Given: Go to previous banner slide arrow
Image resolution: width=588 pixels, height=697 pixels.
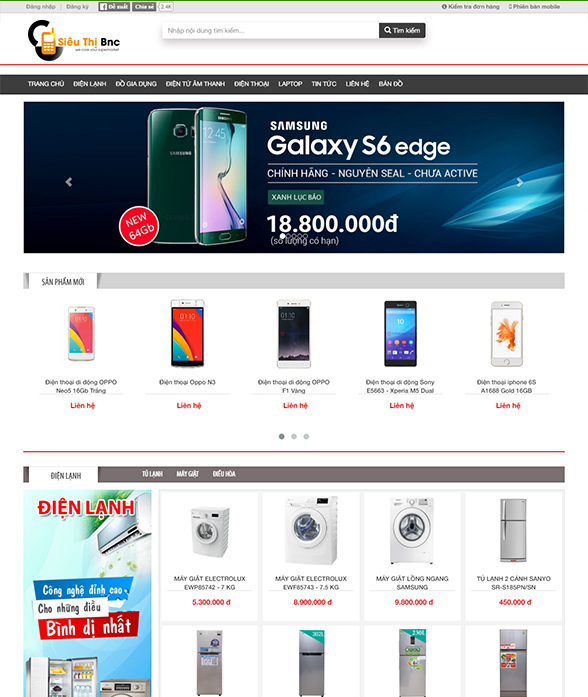Looking at the screenshot, I should 69,182.
